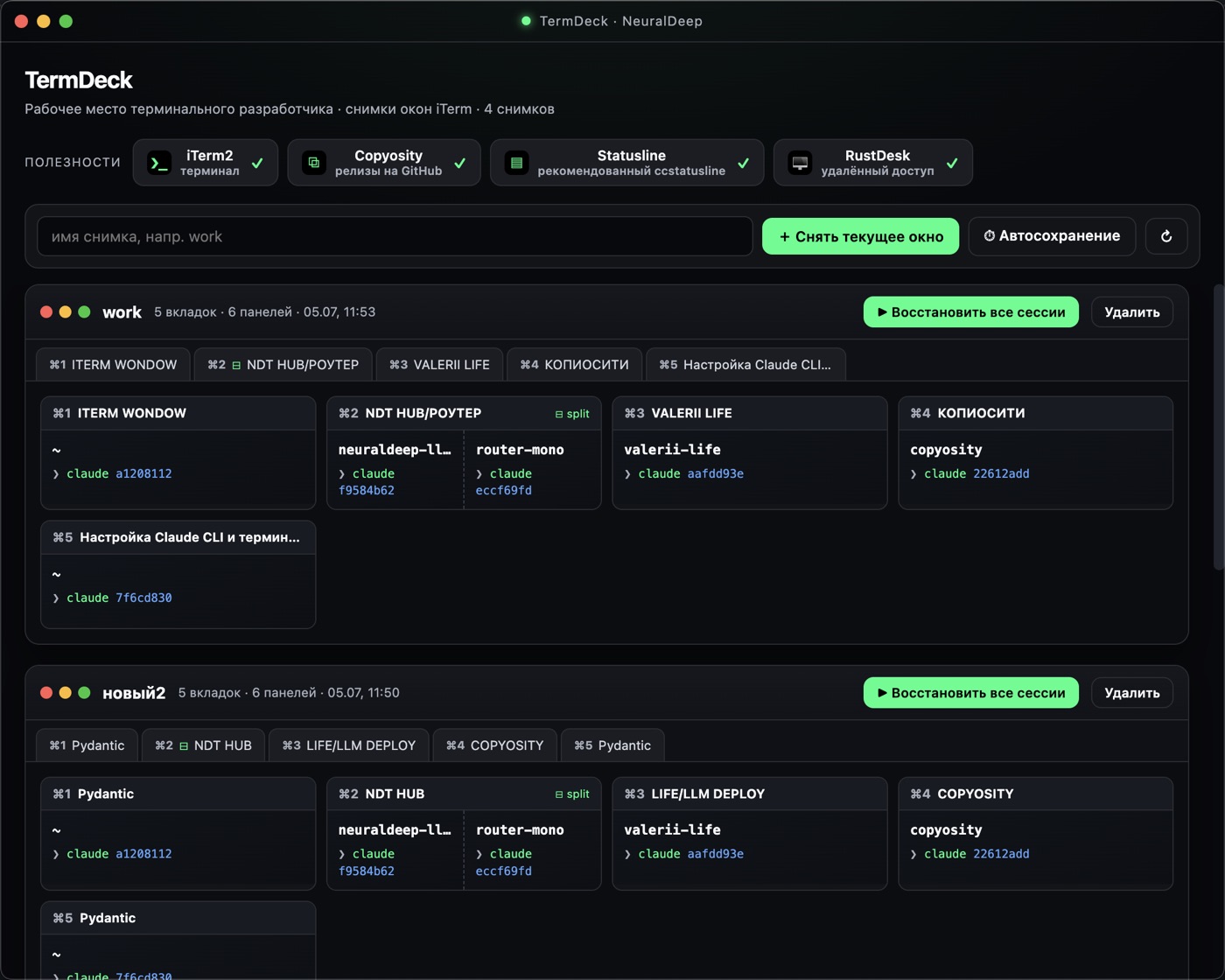
Task: Click session ID a1208112 in ITERM WONDOW panel
Action: coord(143,473)
